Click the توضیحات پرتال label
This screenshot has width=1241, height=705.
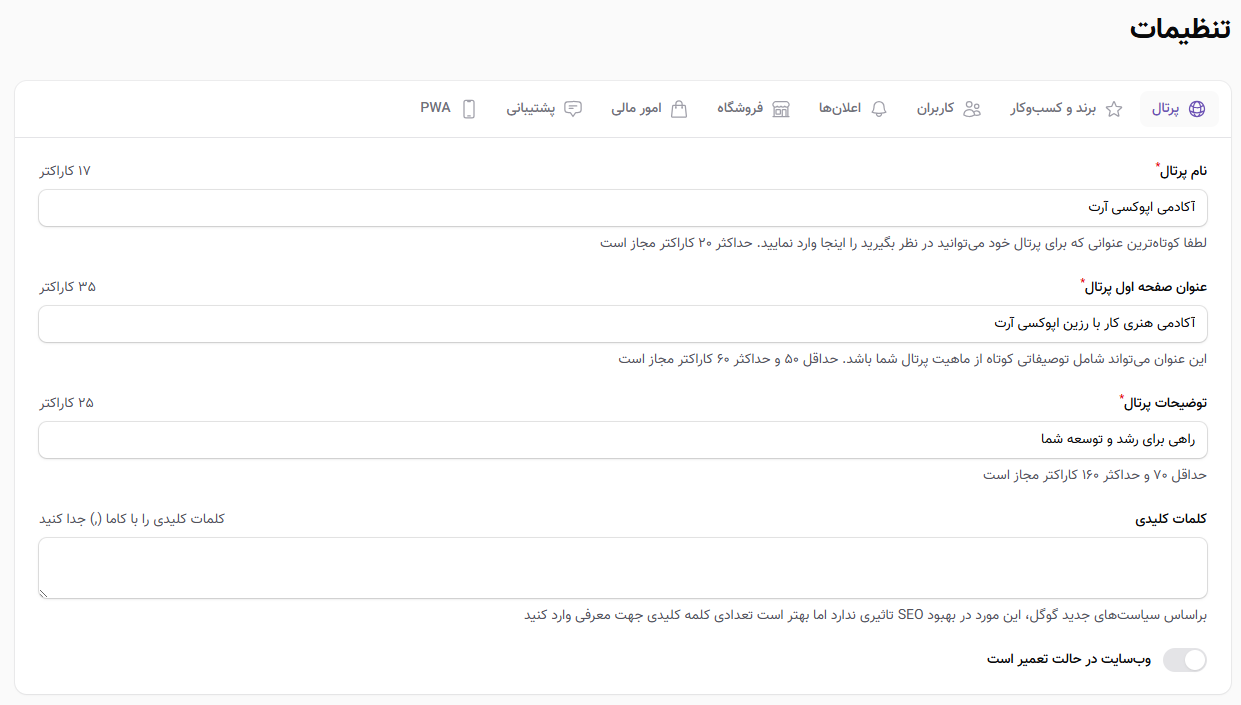pyautogui.click(x=1165, y=404)
